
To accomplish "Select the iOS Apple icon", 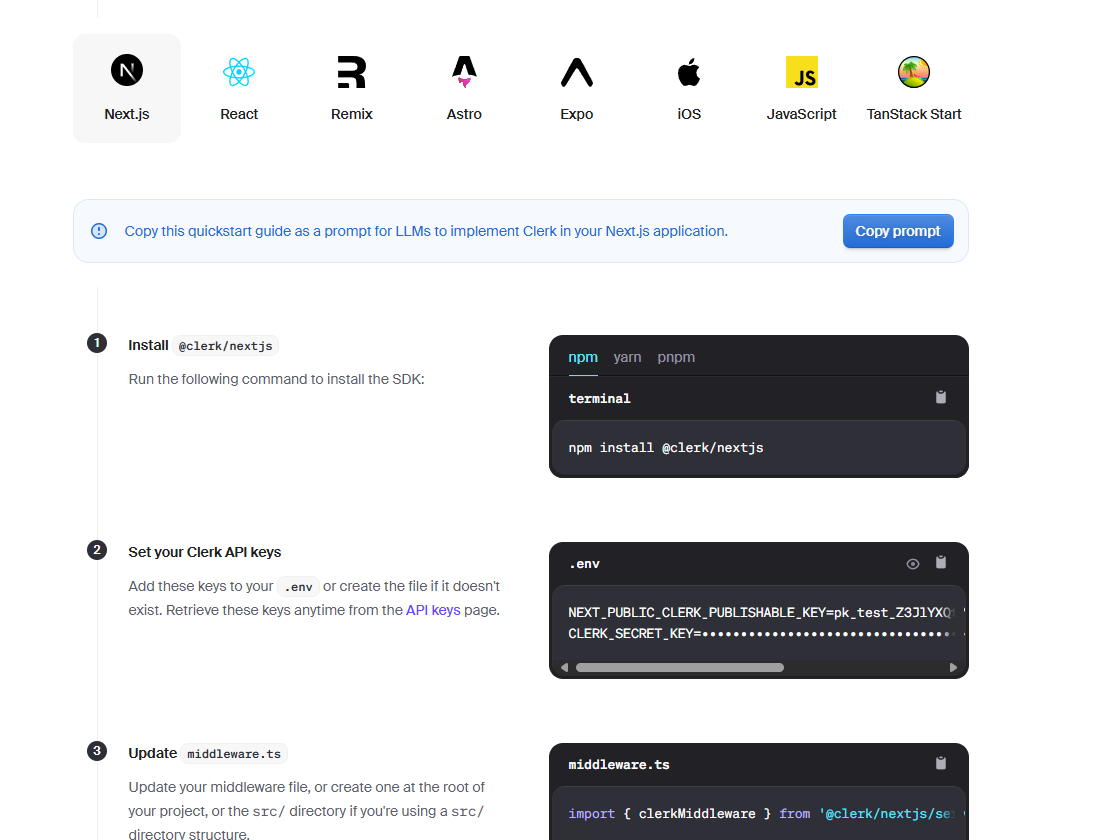I will click(x=689, y=73).
